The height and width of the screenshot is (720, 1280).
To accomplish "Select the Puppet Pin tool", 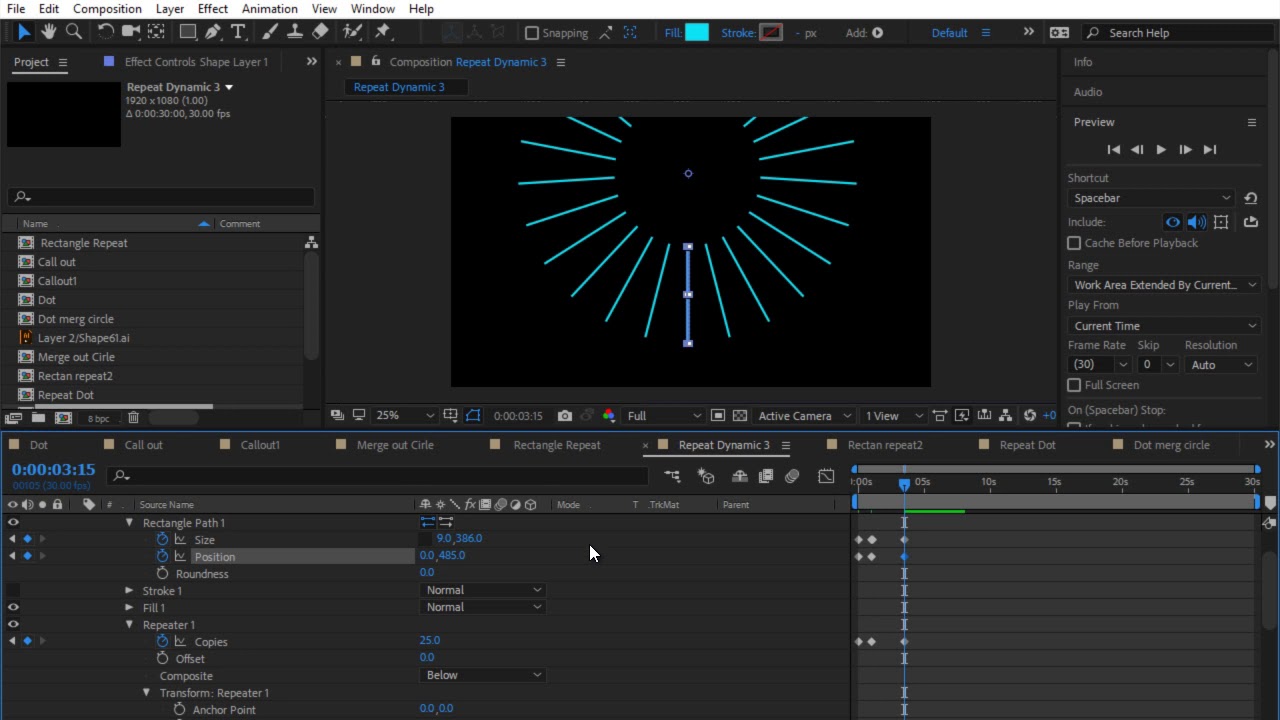I will point(382,32).
